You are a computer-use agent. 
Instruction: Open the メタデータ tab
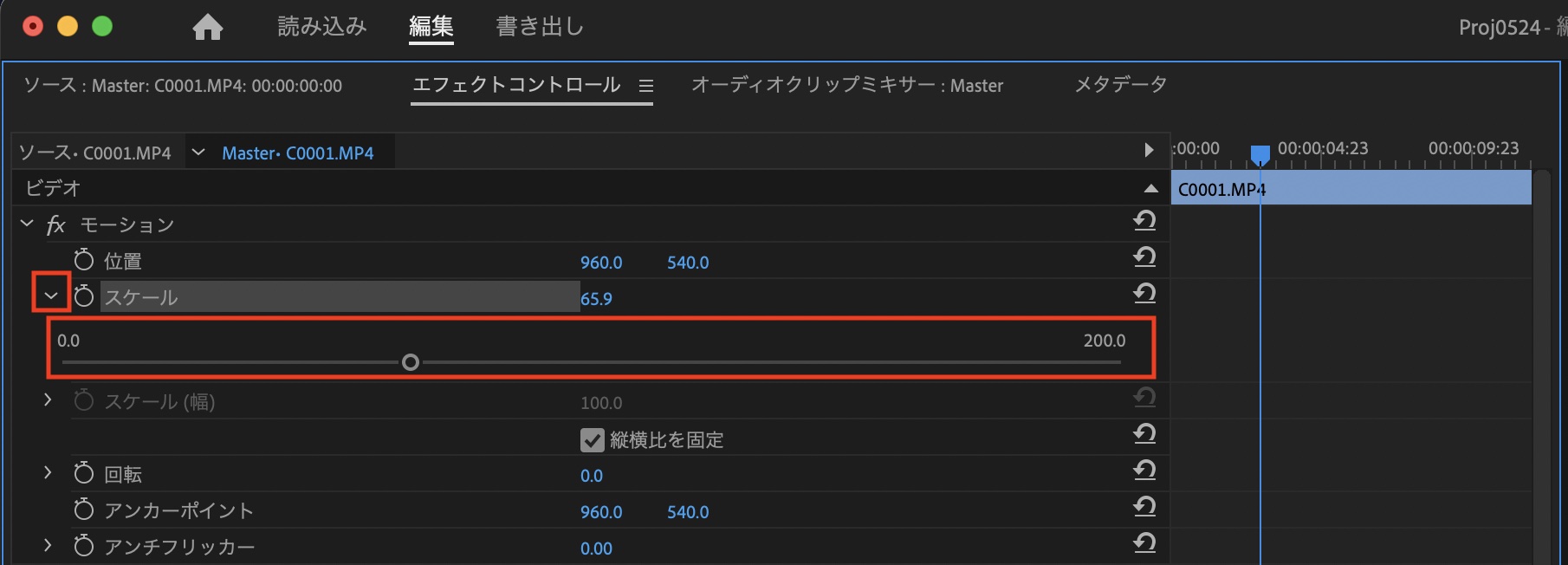point(1120,85)
